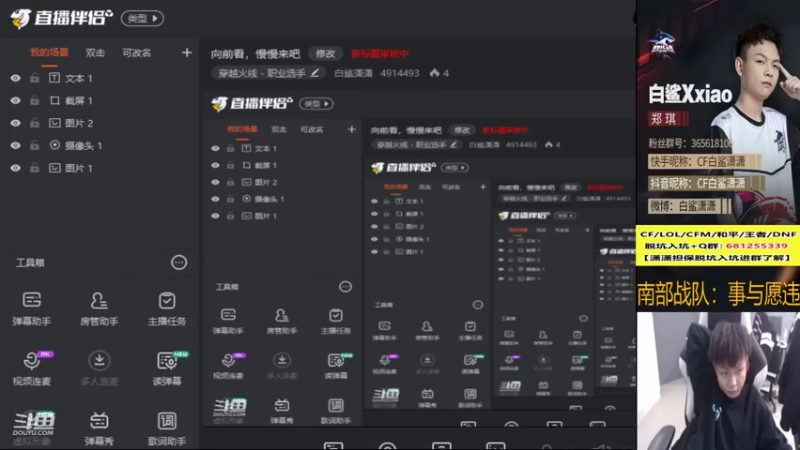Click the crop icon of 截屏 1
The height and width of the screenshot is (450, 800).
point(55,101)
